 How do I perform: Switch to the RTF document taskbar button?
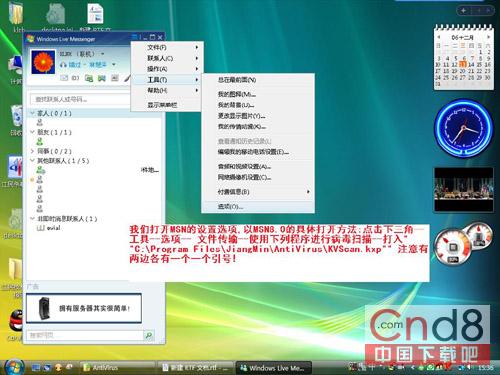pyautogui.click(x=195, y=368)
